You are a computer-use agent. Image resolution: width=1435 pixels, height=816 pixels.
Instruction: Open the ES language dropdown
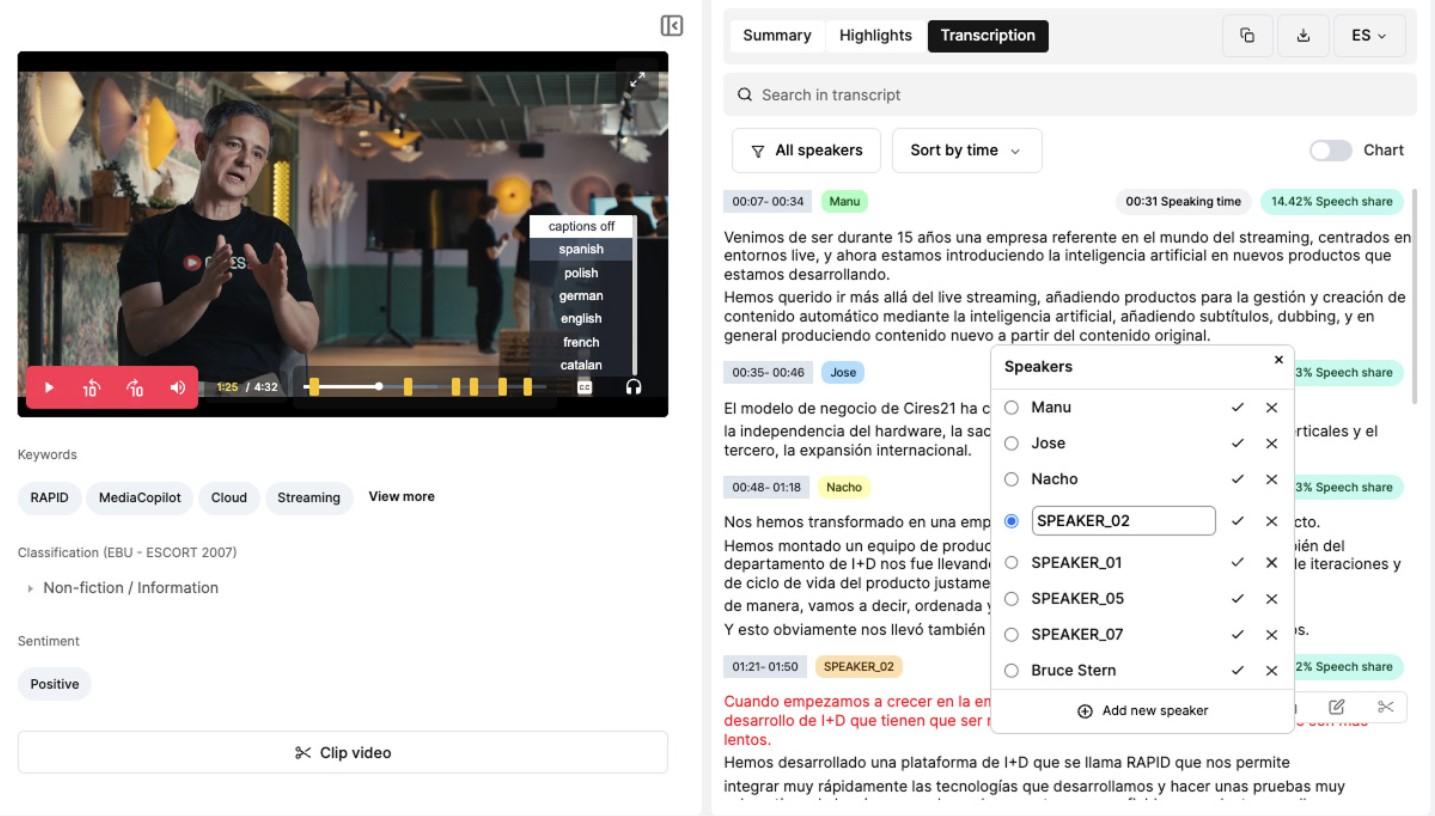[x=1369, y=36]
